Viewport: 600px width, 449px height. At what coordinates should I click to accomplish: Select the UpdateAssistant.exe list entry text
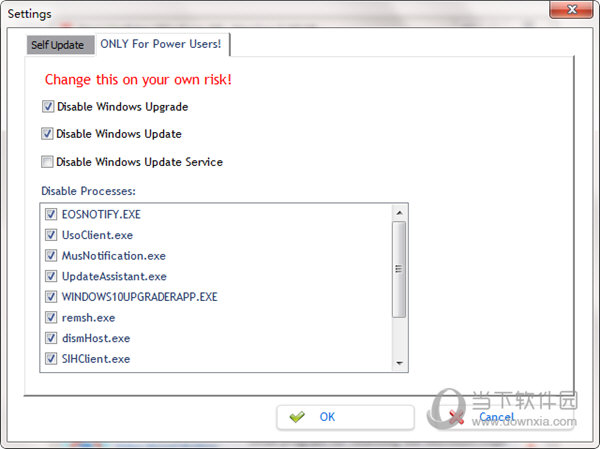[x=114, y=276]
